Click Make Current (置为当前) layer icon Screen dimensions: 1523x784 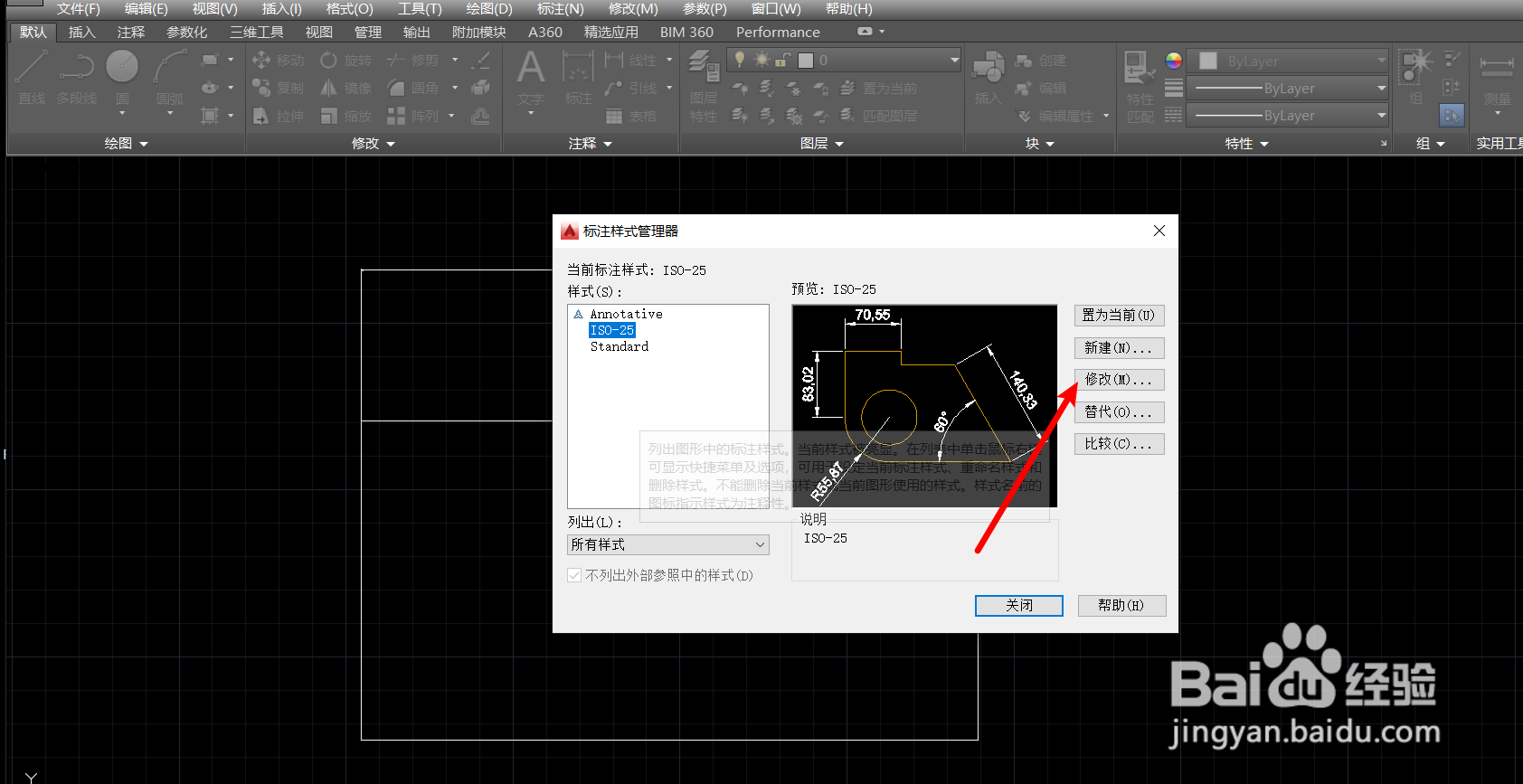click(847, 88)
